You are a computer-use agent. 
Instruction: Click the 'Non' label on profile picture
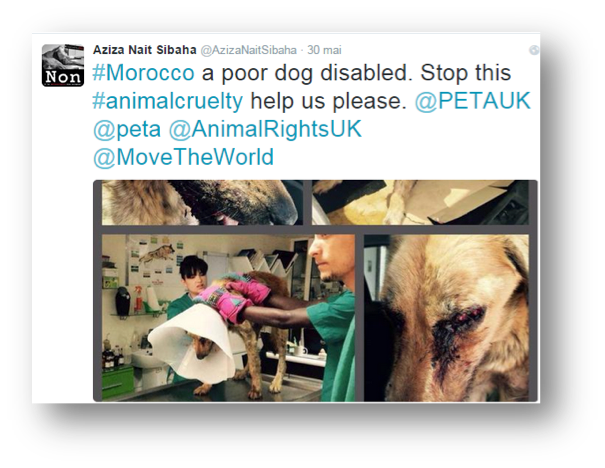(x=63, y=77)
